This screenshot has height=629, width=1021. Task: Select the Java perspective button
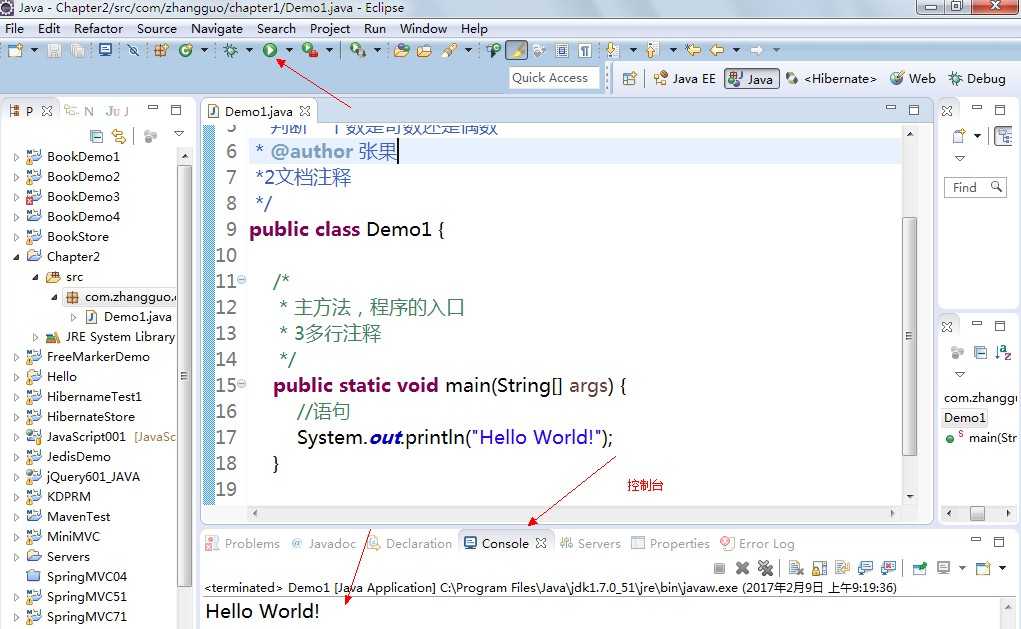pyautogui.click(x=751, y=79)
